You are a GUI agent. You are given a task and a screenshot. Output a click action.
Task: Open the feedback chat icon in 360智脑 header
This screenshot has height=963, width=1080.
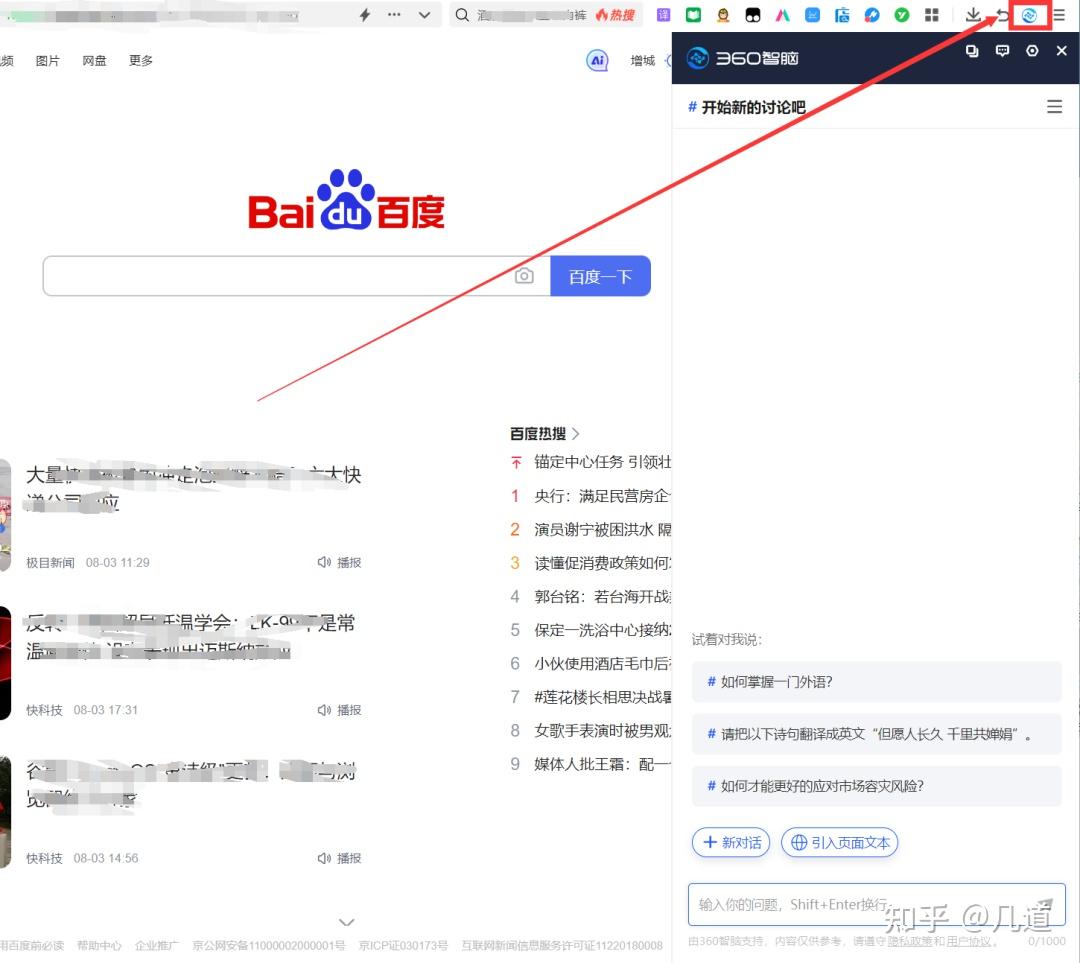pos(1002,51)
